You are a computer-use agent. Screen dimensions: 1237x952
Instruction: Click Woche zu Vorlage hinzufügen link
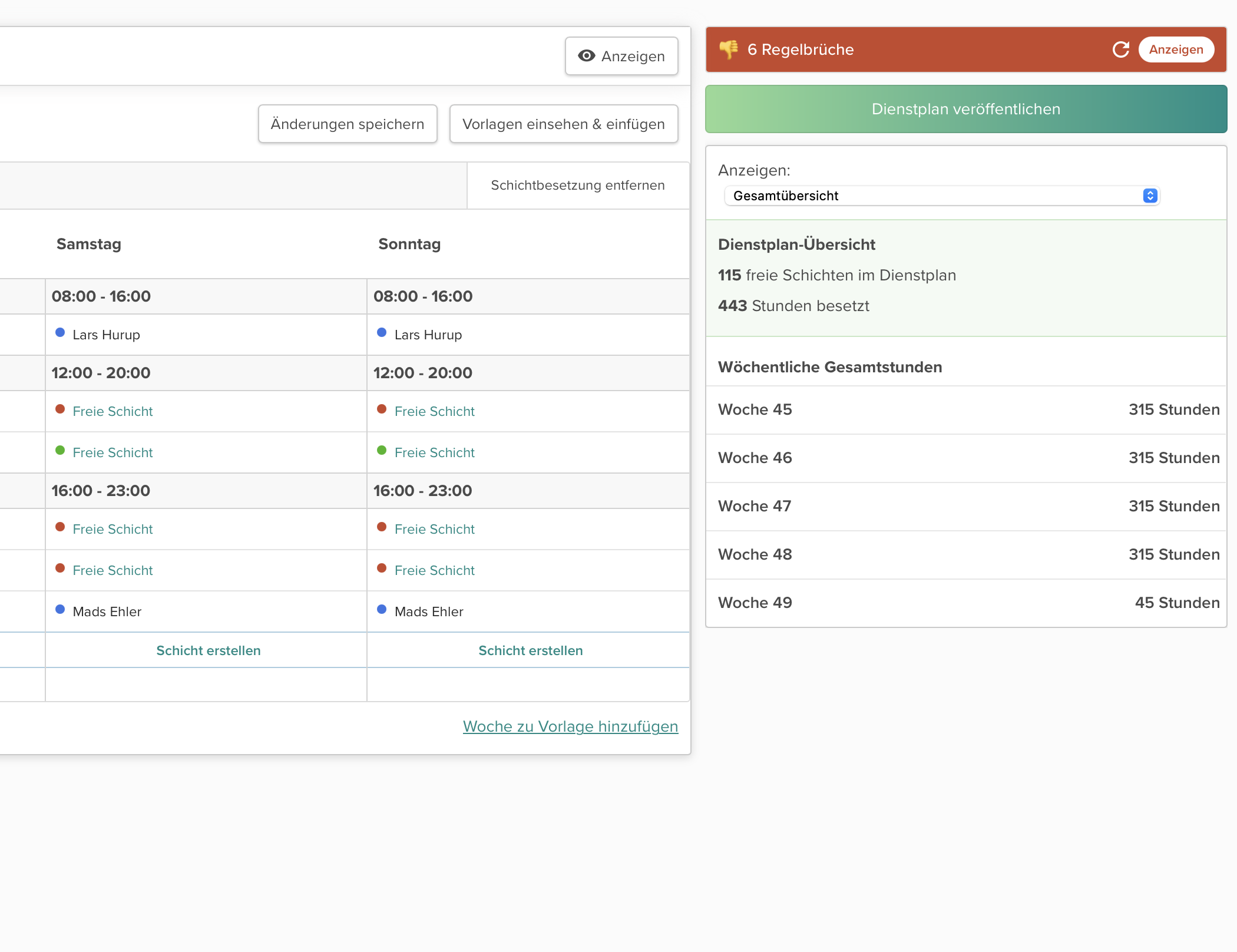click(x=570, y=726)
